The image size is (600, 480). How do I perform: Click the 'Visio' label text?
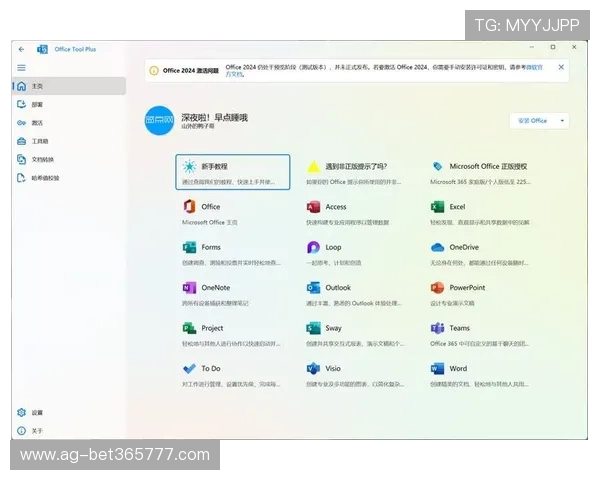(333, 368)
